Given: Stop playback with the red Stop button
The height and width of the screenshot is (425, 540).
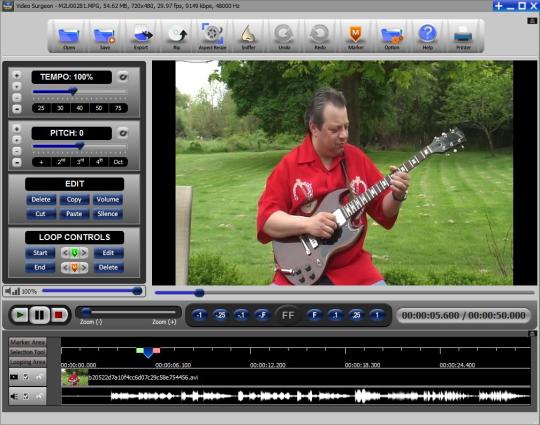Looking at the screenshot, I should pos(59,315).
